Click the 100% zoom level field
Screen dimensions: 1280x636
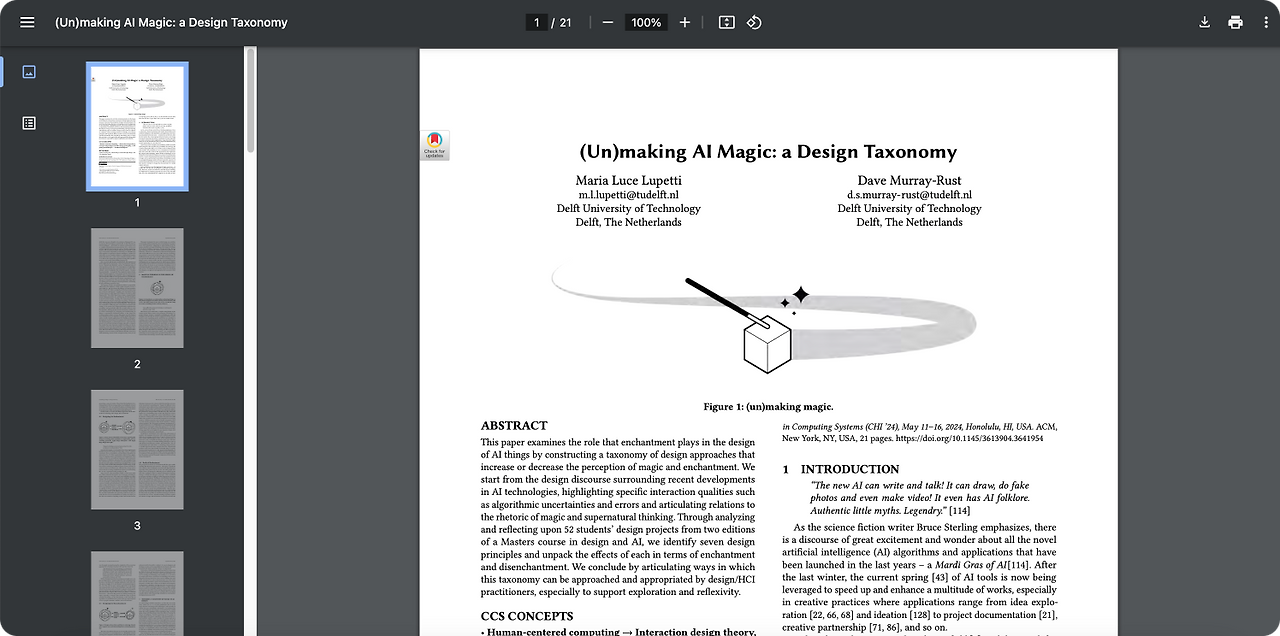647,22
